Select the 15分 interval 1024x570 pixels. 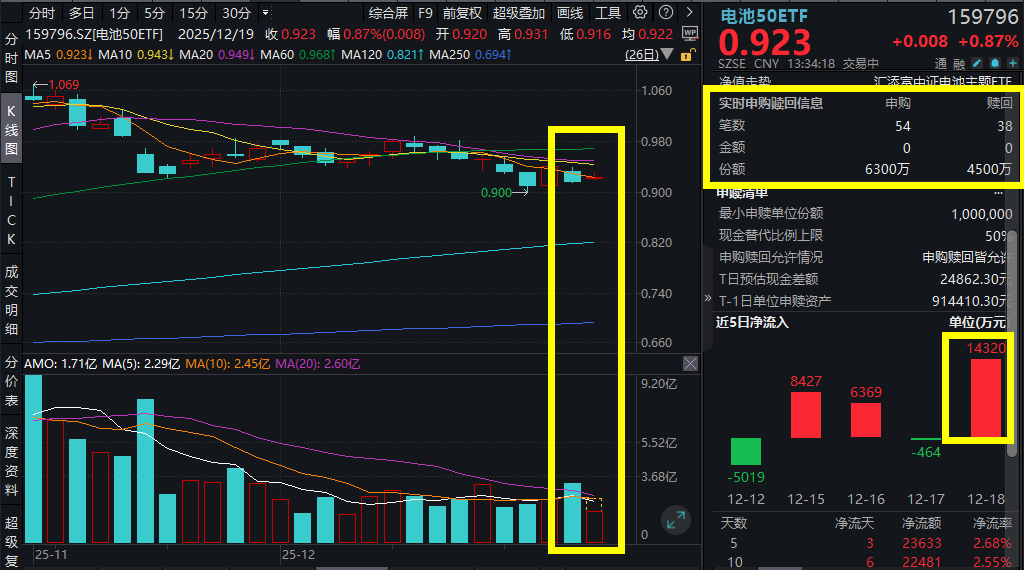coord(193,13)
